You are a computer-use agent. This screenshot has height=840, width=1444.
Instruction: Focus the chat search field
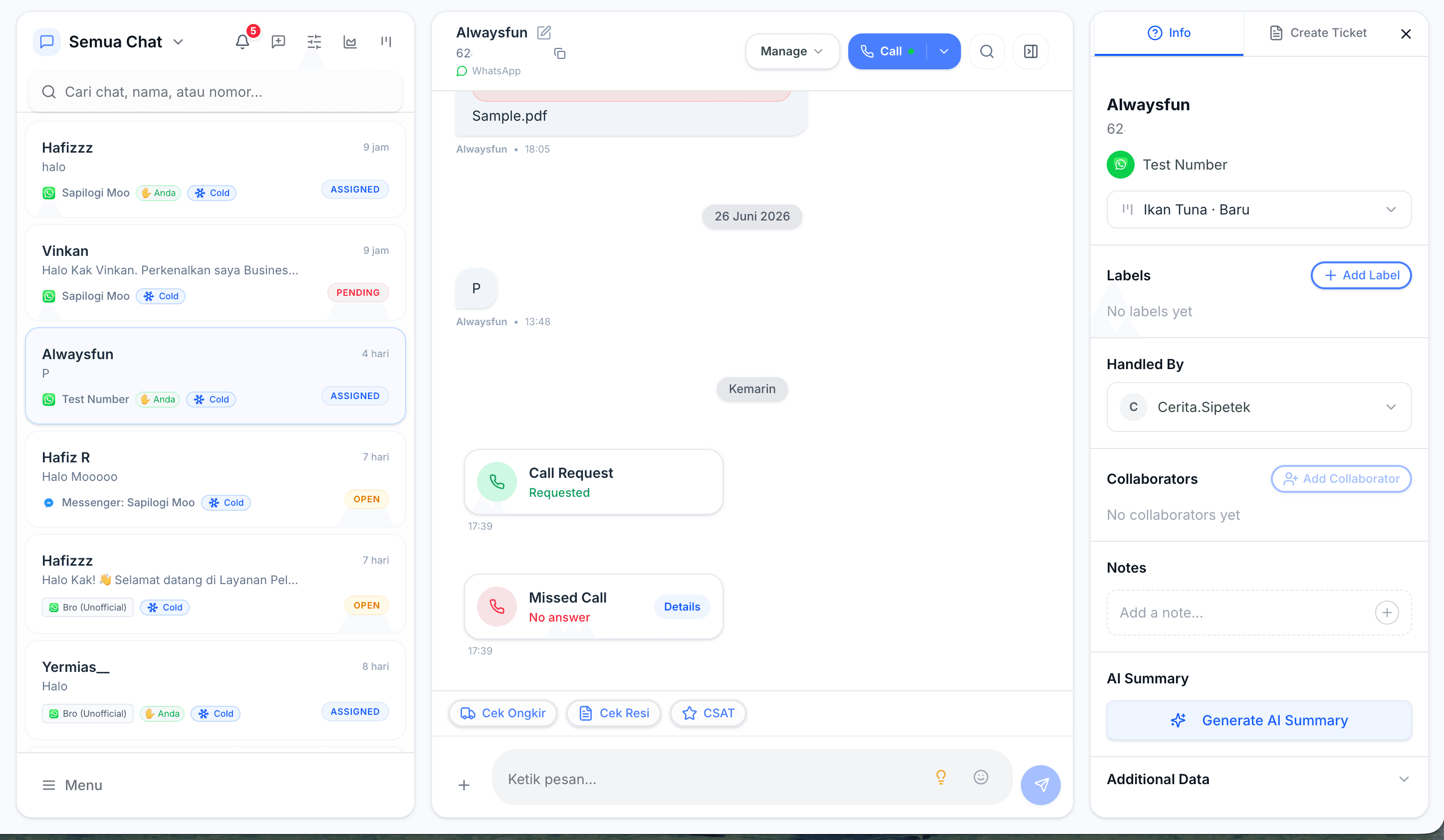click(216, 92)
